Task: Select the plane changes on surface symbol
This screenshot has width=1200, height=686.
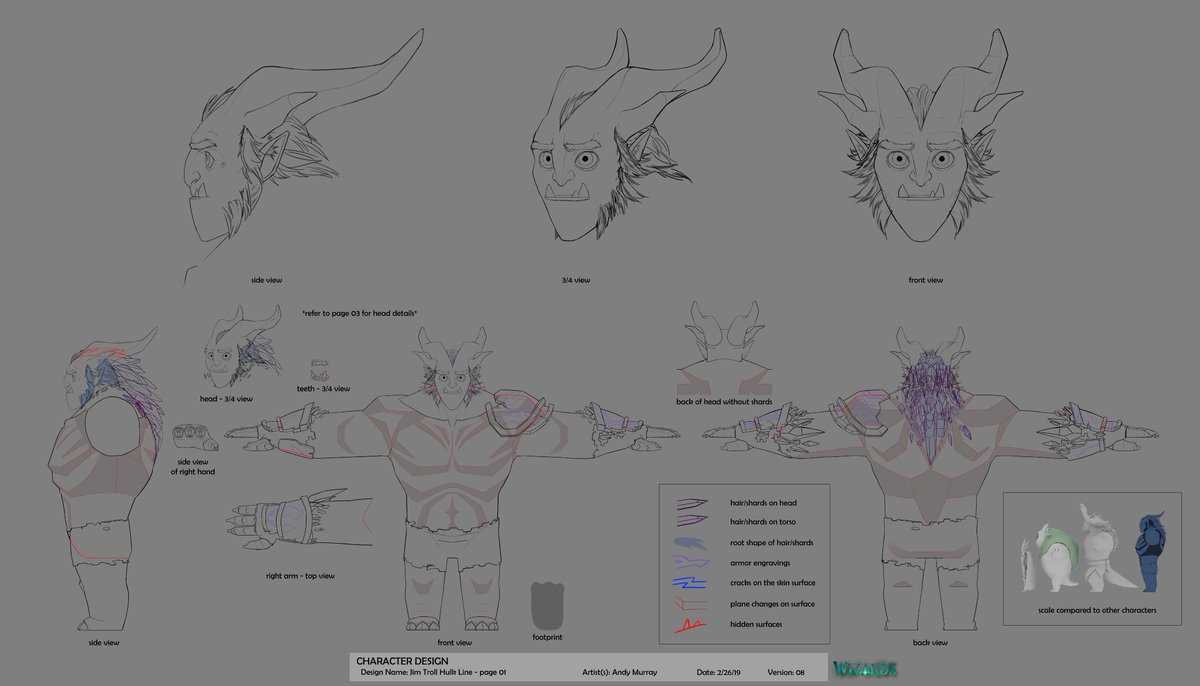Action: tap(692, 603)
